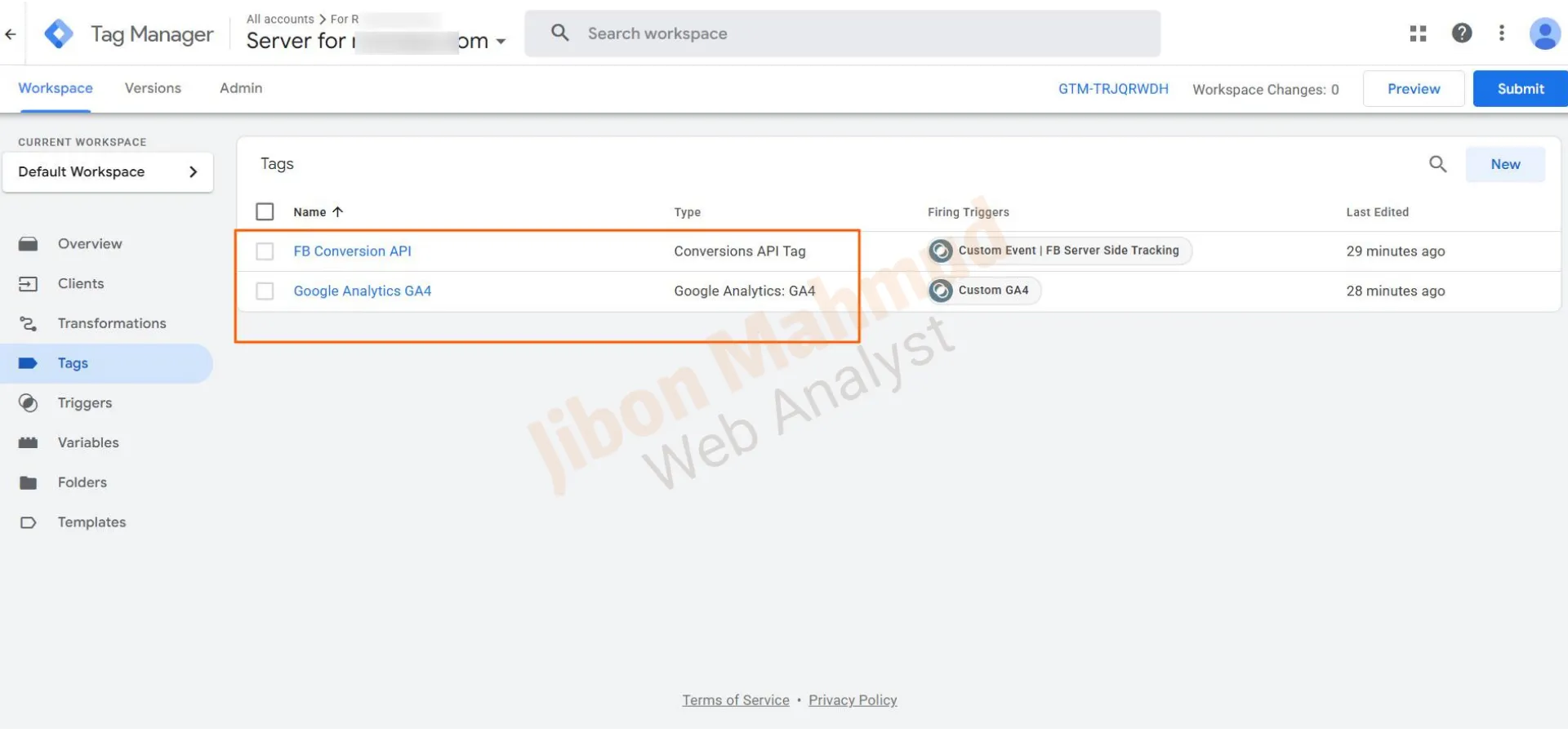Expand the container selector dropdown arrow
This screenshot has width=1568, height=733.
pyautogui.click(x=501, y=42)
